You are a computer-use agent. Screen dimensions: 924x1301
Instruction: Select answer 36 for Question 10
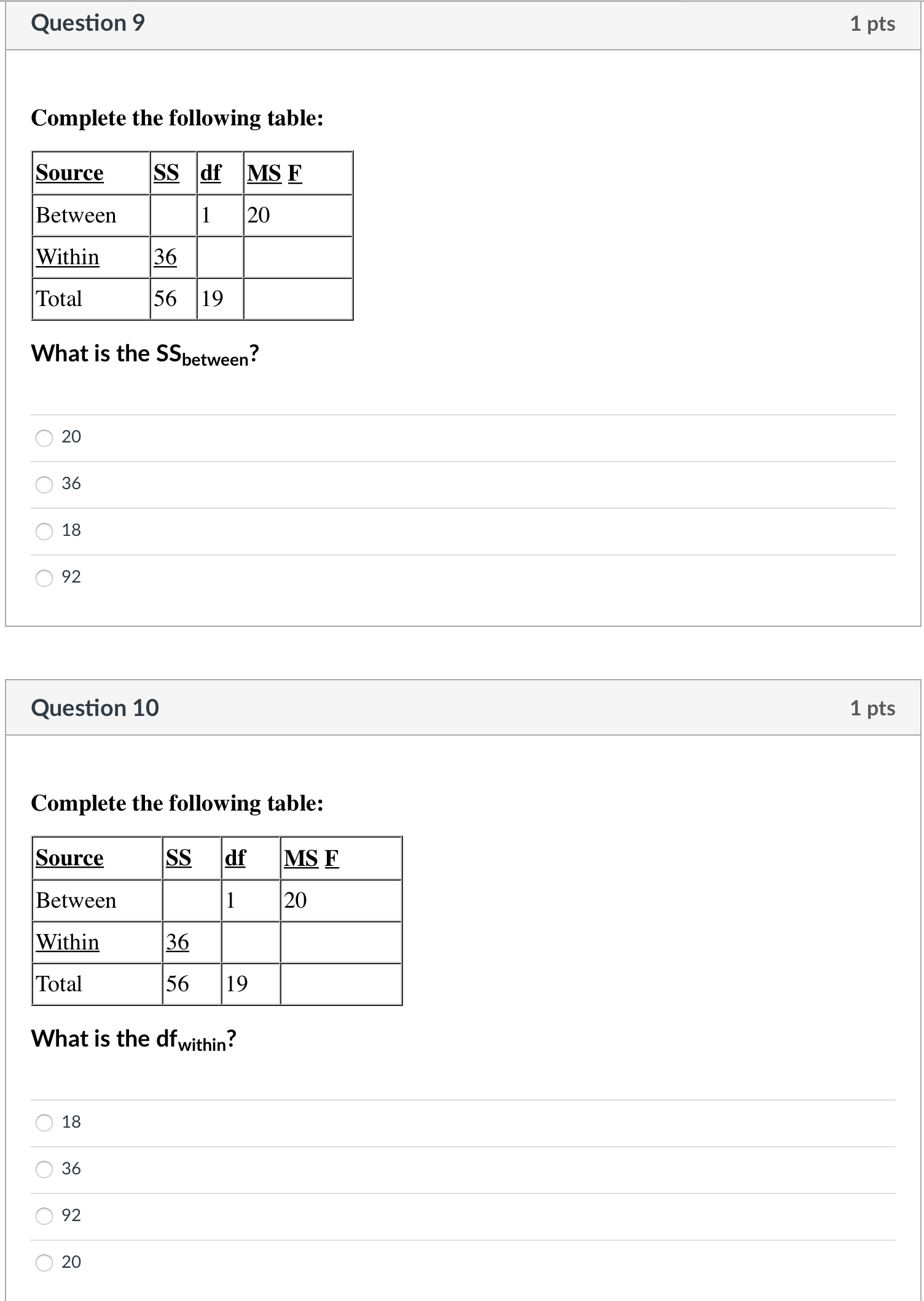click(44, 1169)
